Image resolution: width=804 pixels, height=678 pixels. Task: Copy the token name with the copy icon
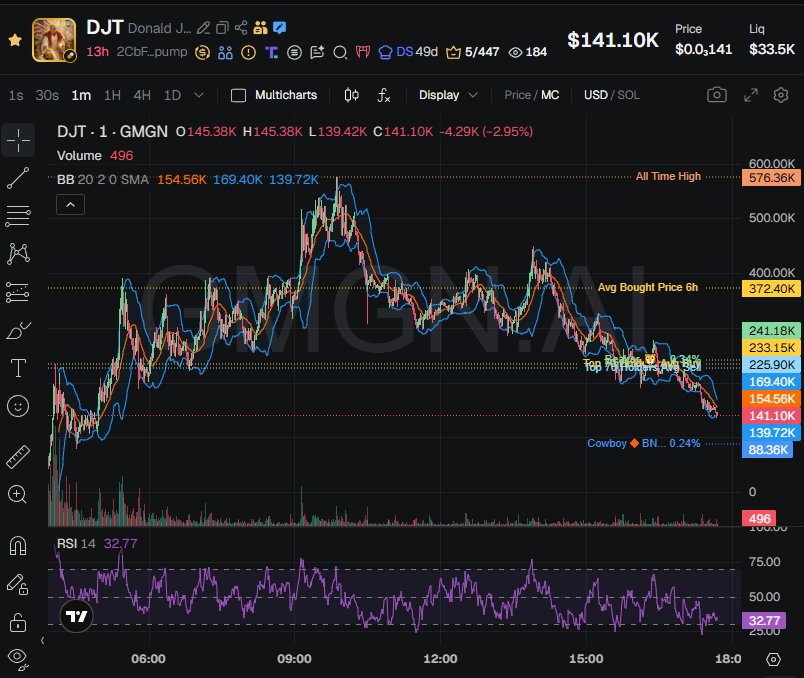point(222,28)
